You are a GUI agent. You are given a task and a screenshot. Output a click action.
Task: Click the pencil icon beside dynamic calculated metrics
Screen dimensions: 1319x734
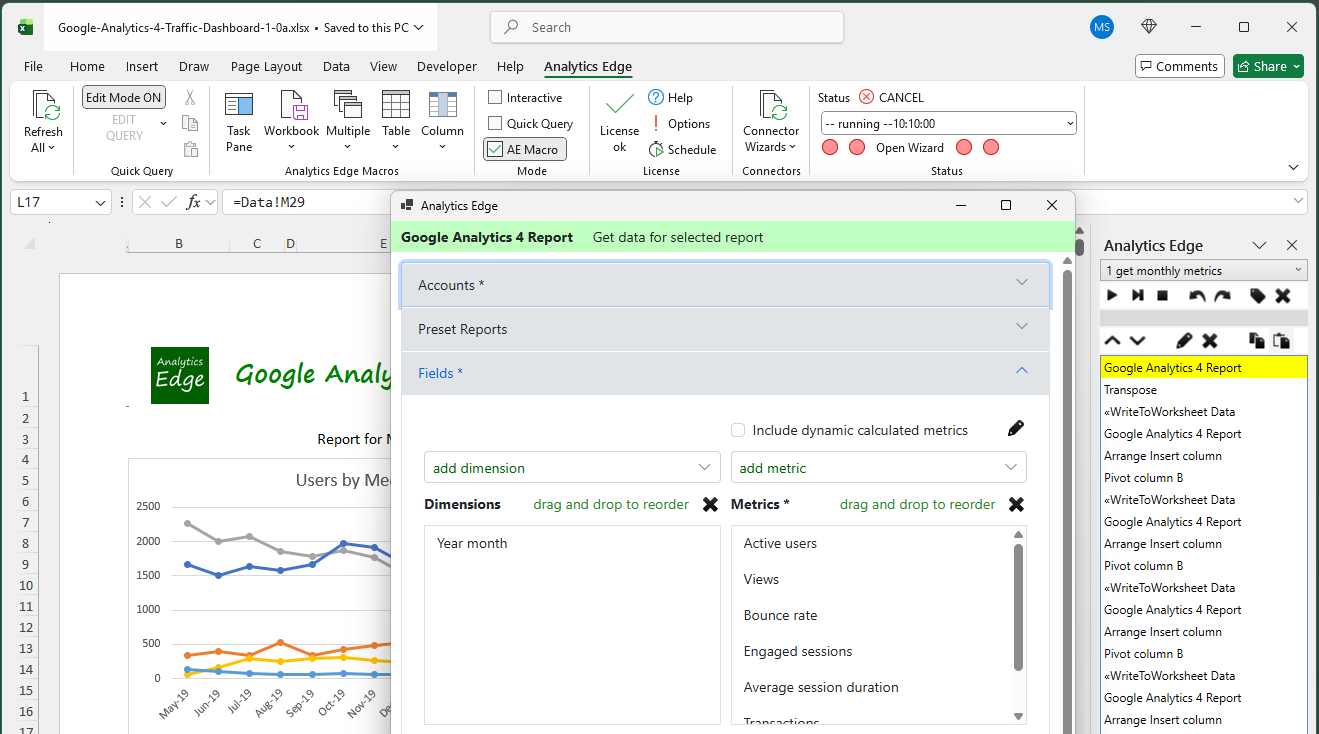1016,429
